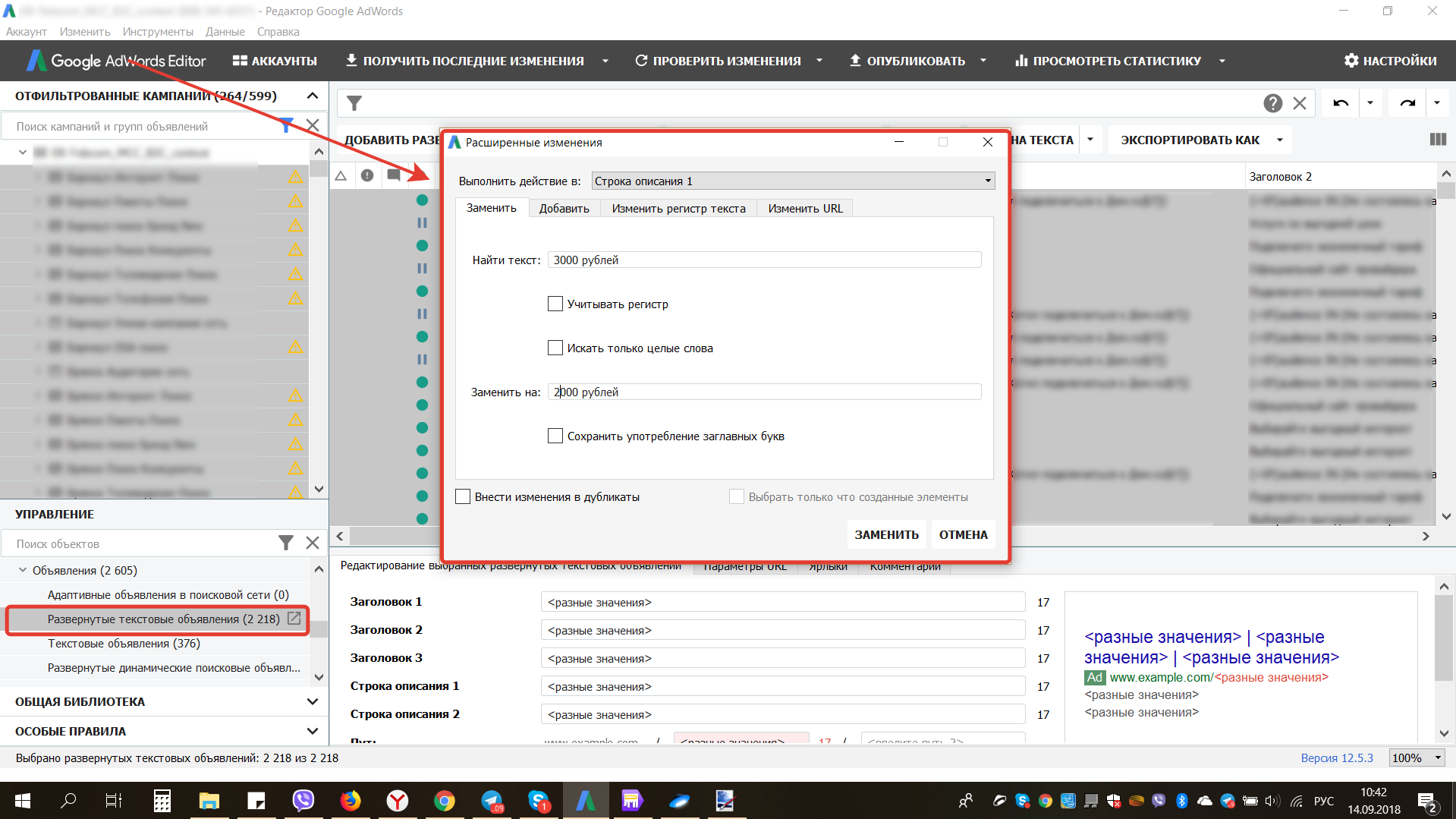Open settings gear НАСТРОЙКИ

click(1390, 61)
